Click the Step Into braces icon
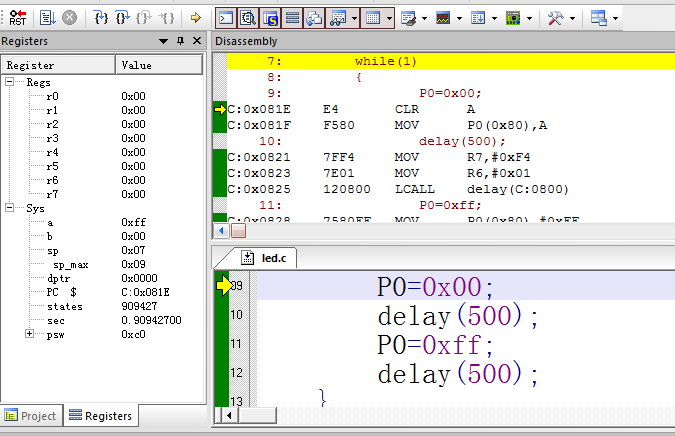 100,17
